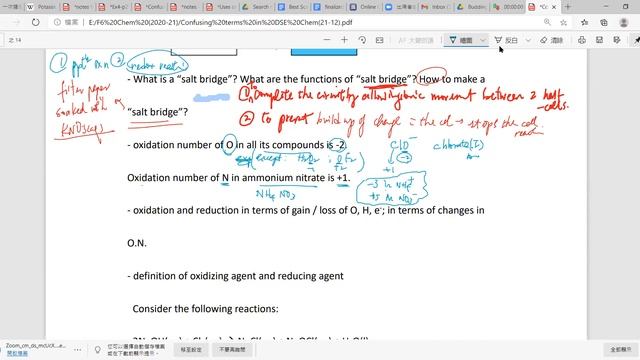Switch to the Online tab
Image resolution: width=640 pixels, height=360 pixels.
364,7
